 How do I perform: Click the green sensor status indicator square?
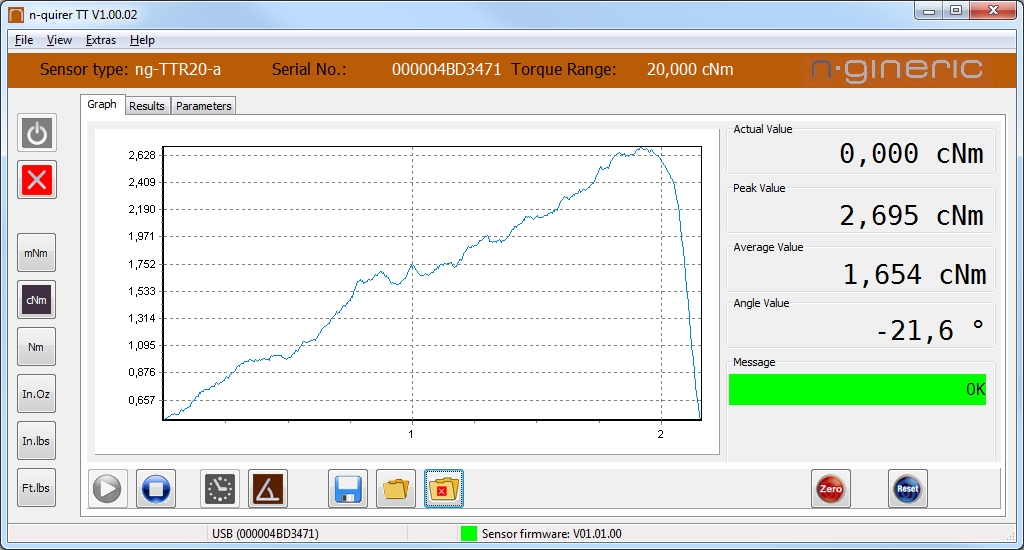pyautogui.click(x=469, y=534)
